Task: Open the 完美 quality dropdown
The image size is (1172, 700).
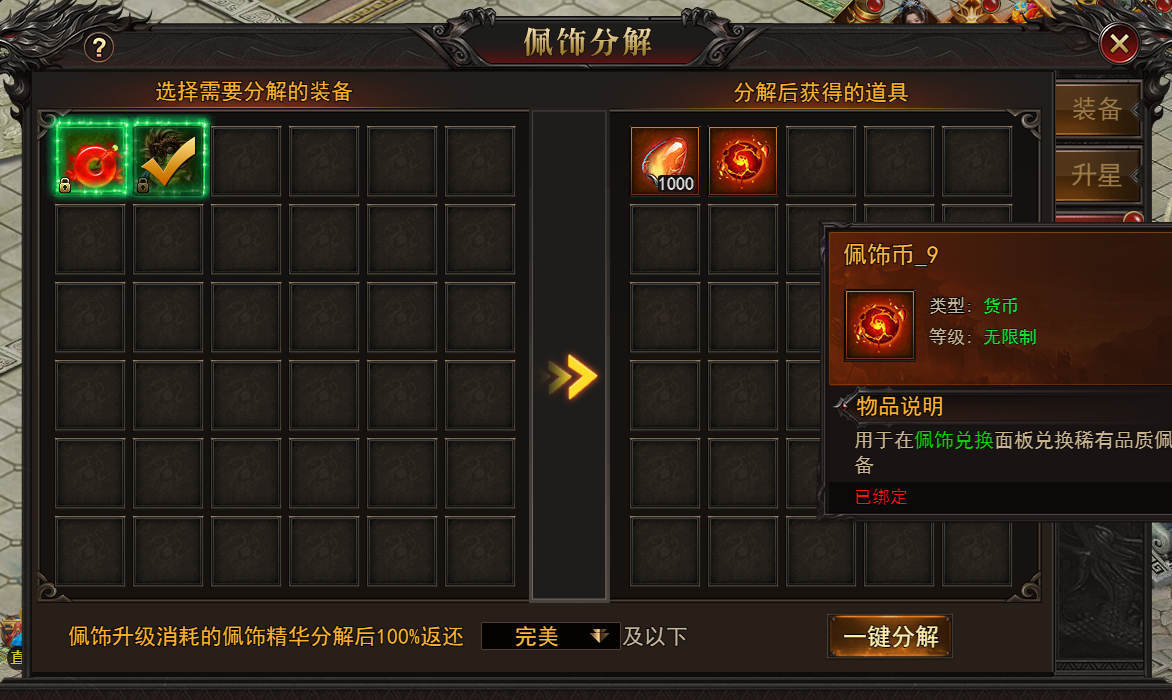Action: (x=550, y=636)
